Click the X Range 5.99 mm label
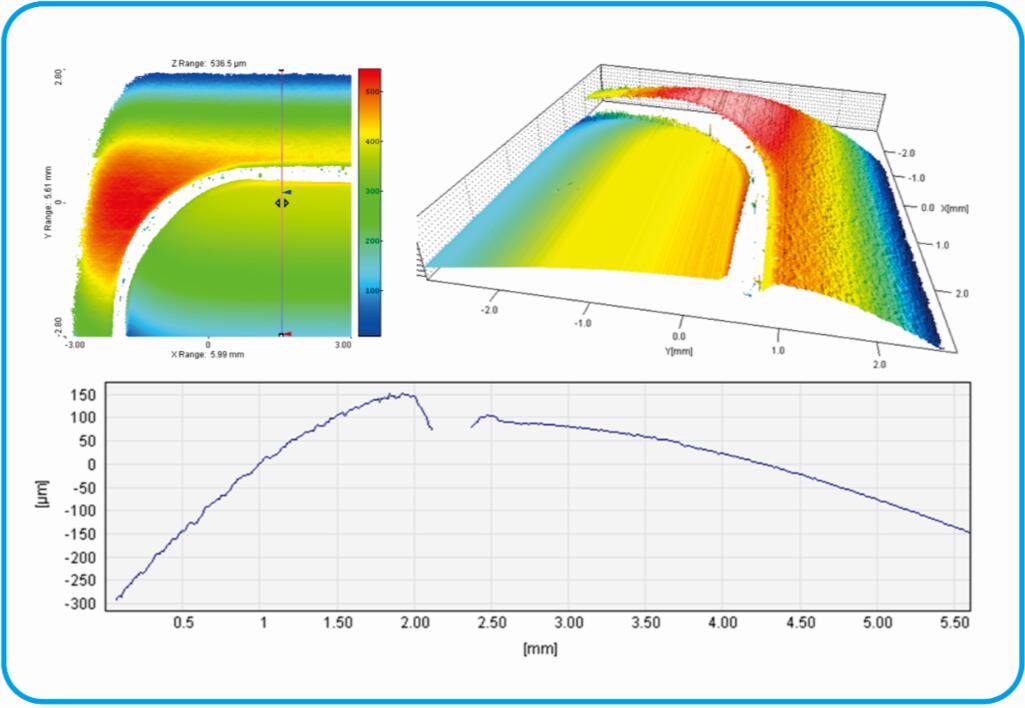The width and height of the screenshot is (1025, 708). coord(208,355)
